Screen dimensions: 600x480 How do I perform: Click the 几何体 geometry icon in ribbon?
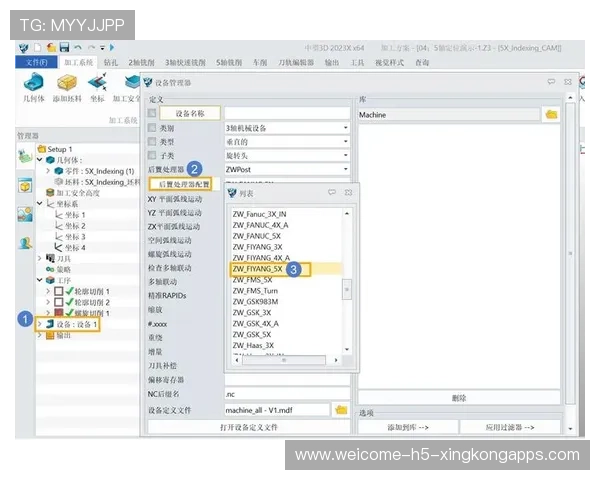tap(32, 84)
